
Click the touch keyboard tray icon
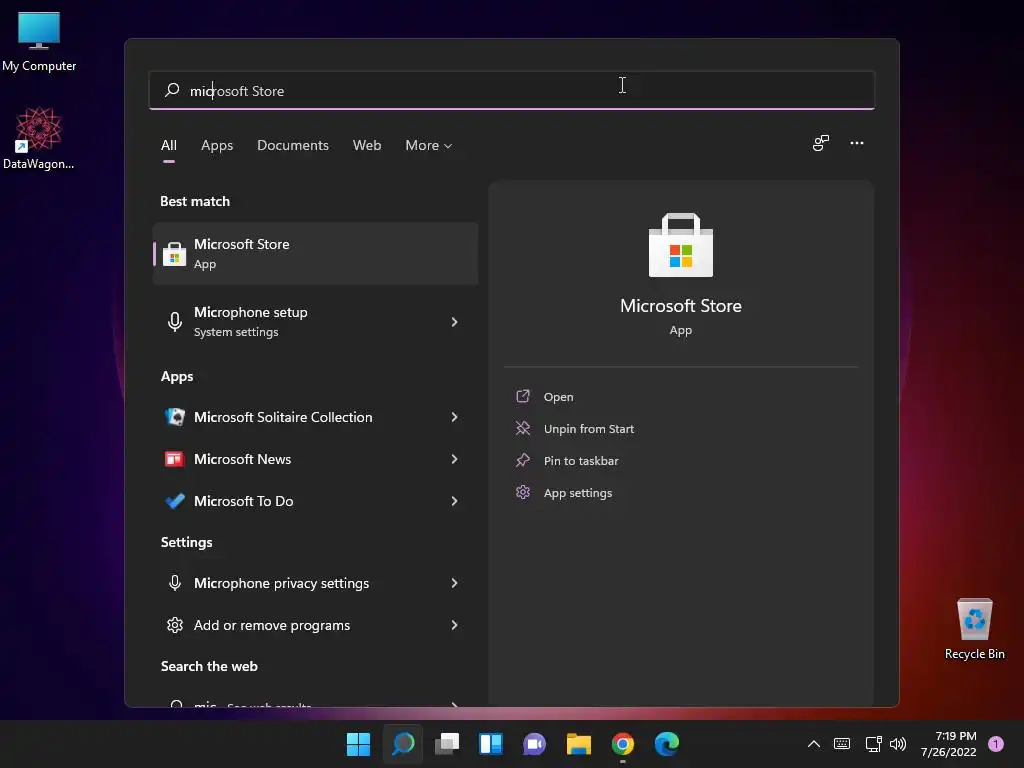point(842,744)
